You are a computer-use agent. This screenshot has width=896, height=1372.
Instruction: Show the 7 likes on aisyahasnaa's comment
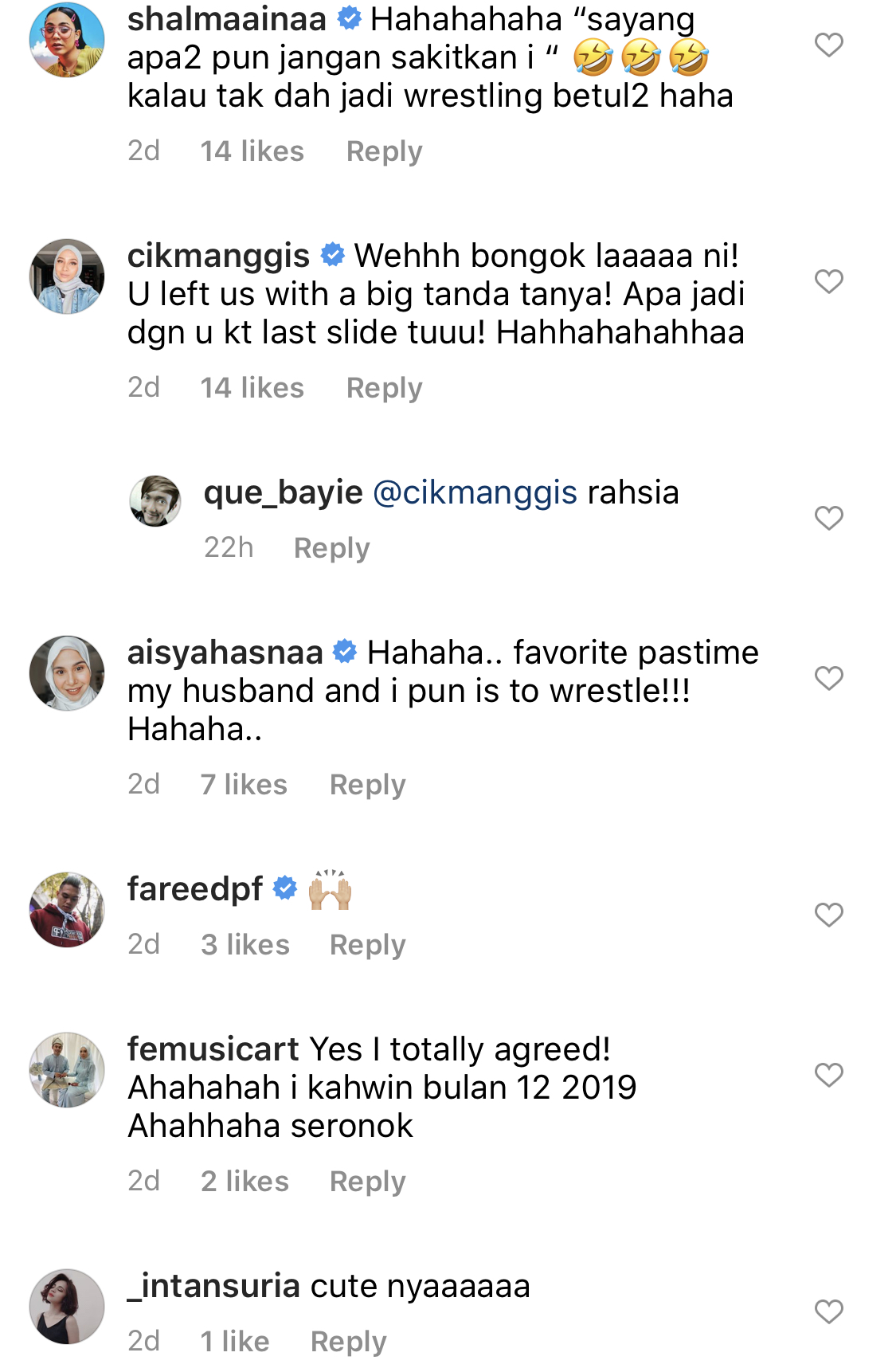pyautogui.click(x=244, y=785)
